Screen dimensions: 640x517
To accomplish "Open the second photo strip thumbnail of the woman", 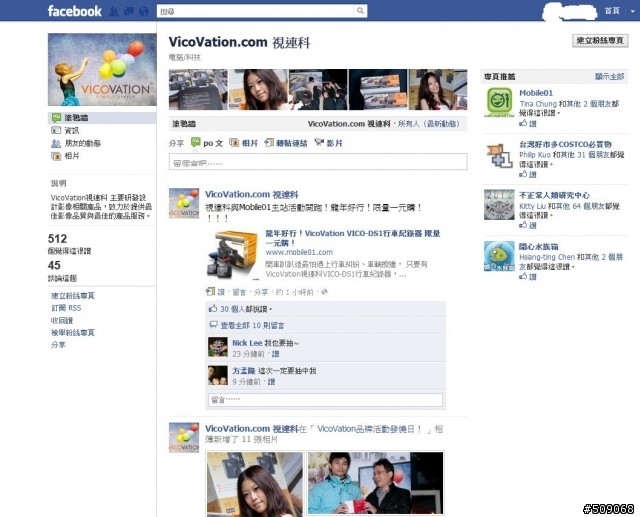I will click(x=258, y=89).
